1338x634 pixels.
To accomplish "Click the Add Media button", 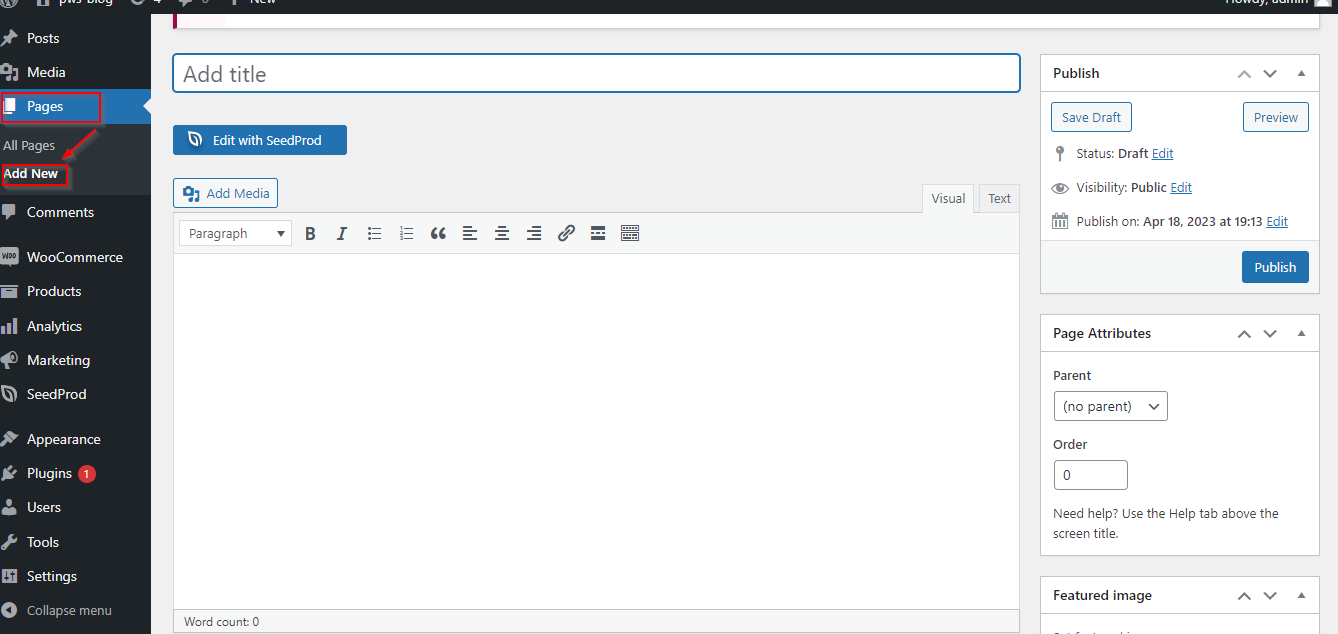I will point(225,193).
